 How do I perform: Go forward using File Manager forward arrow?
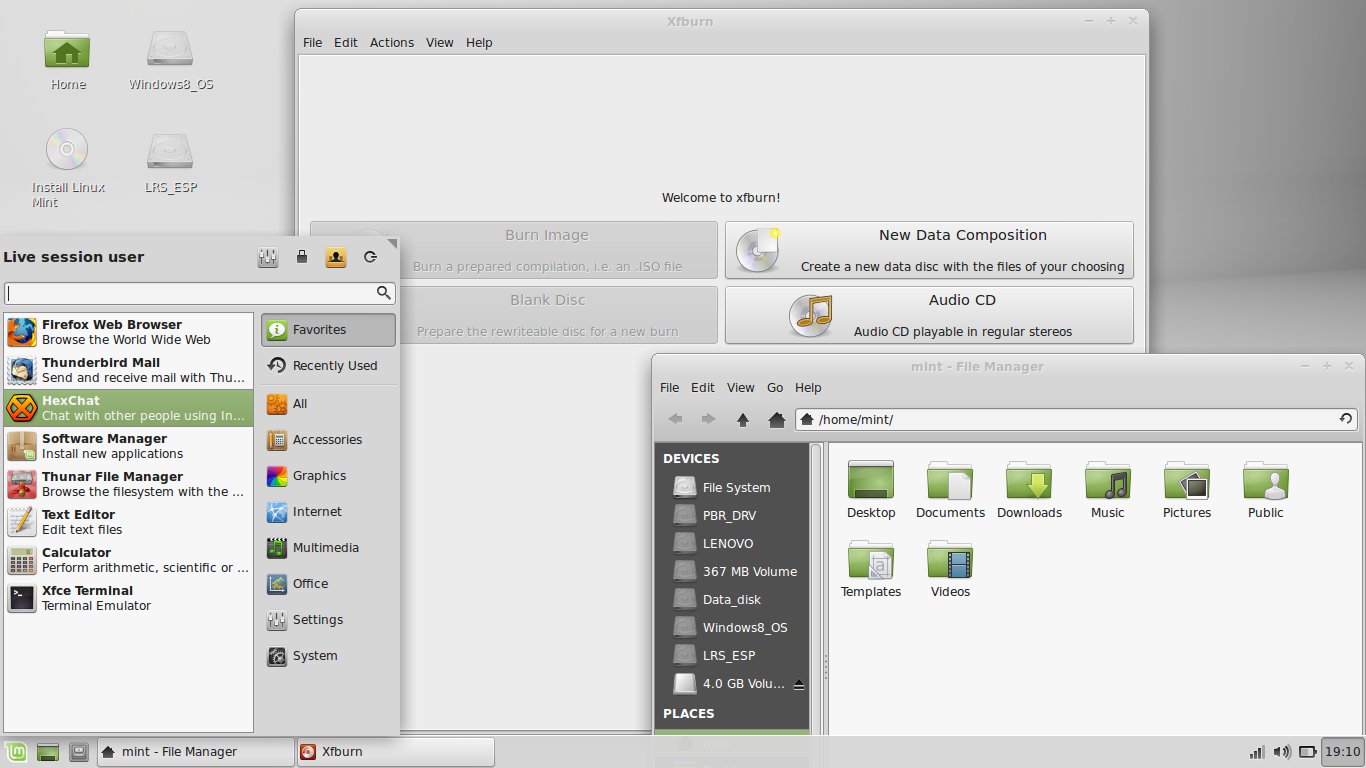coord(708,419)
